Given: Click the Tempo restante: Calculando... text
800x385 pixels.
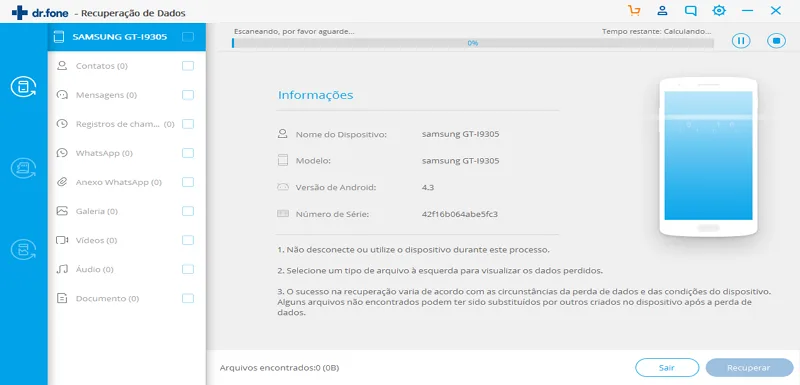Looking at the screenshot, I should [x=656, y=31].
